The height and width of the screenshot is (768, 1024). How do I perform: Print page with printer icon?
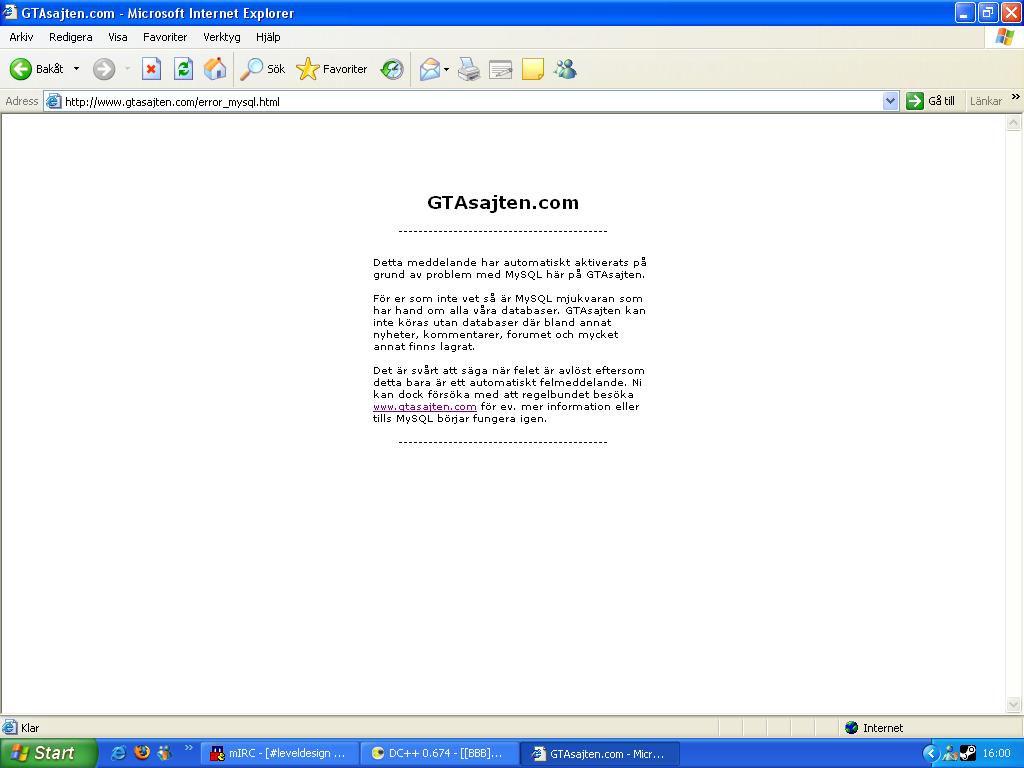(x=469, y=69)
